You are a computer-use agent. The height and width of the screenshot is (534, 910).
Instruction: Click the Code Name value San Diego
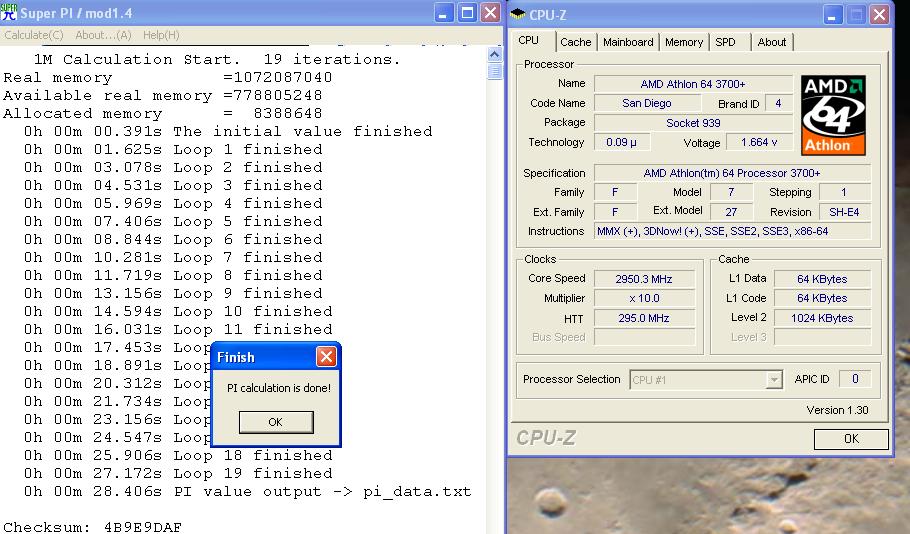click(x=647, y=103)
